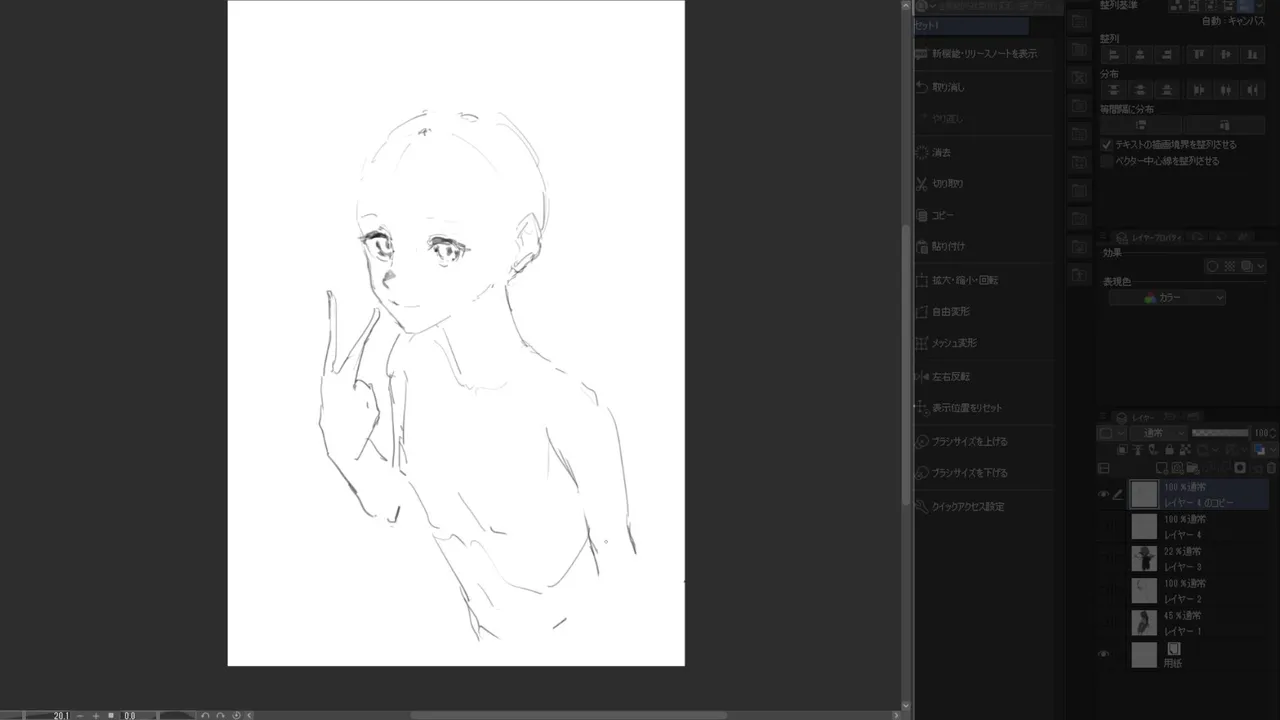Click border effect circle icon under 効果

pyautogui.click(x=1212, y=267)
